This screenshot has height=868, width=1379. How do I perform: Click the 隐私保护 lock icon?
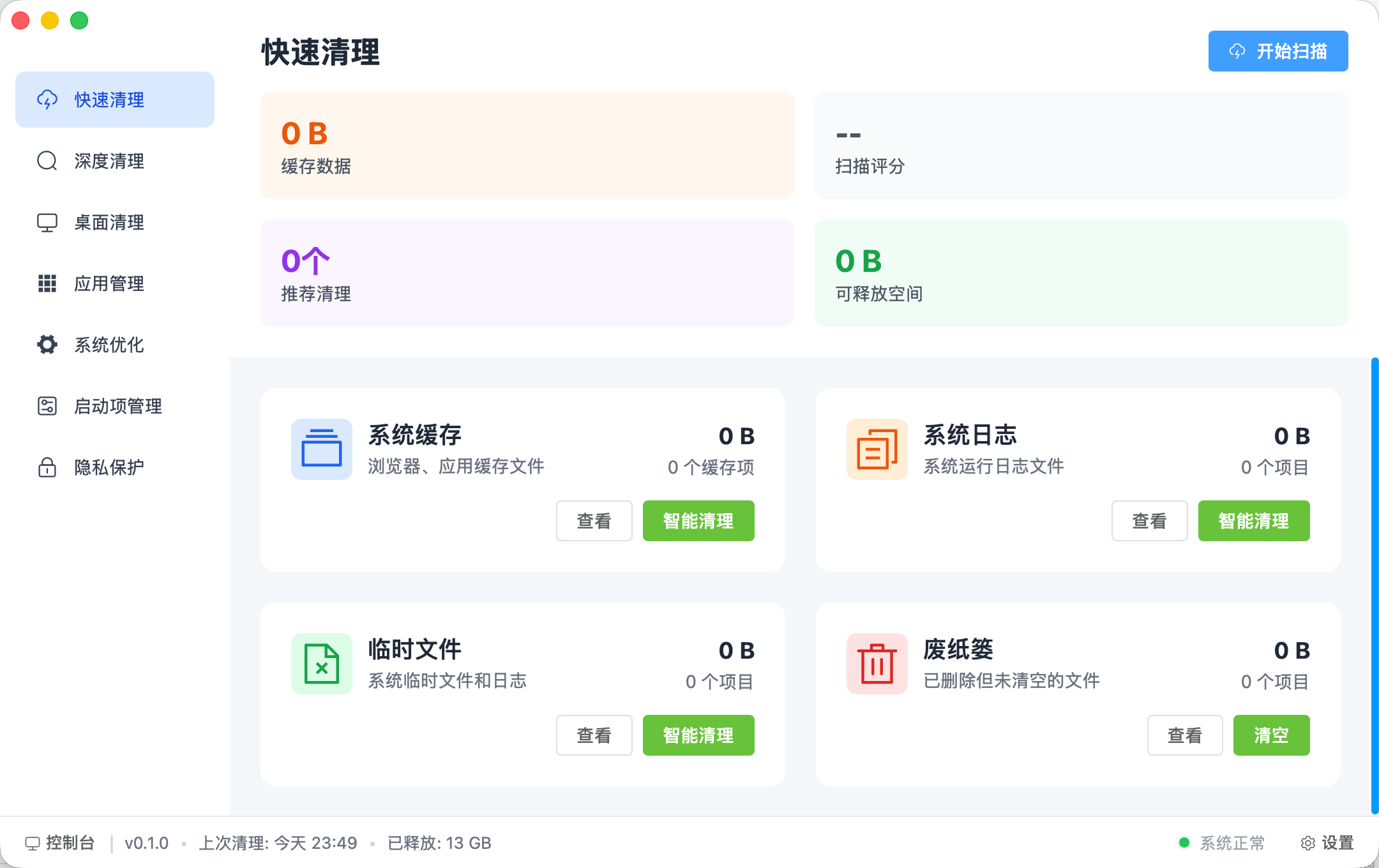[x=47, y=467]
